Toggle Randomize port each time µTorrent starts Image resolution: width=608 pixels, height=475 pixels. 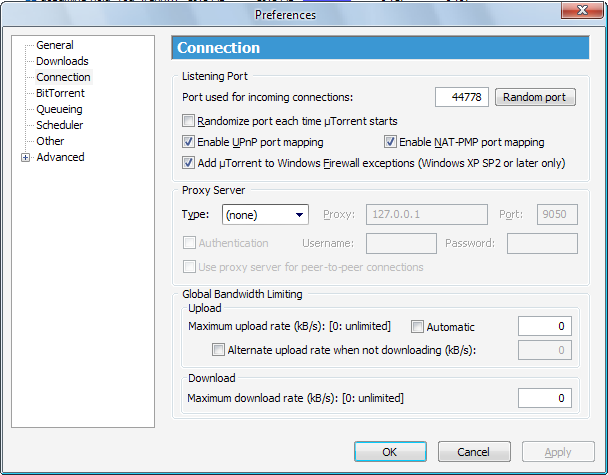(x=189, y=121)
